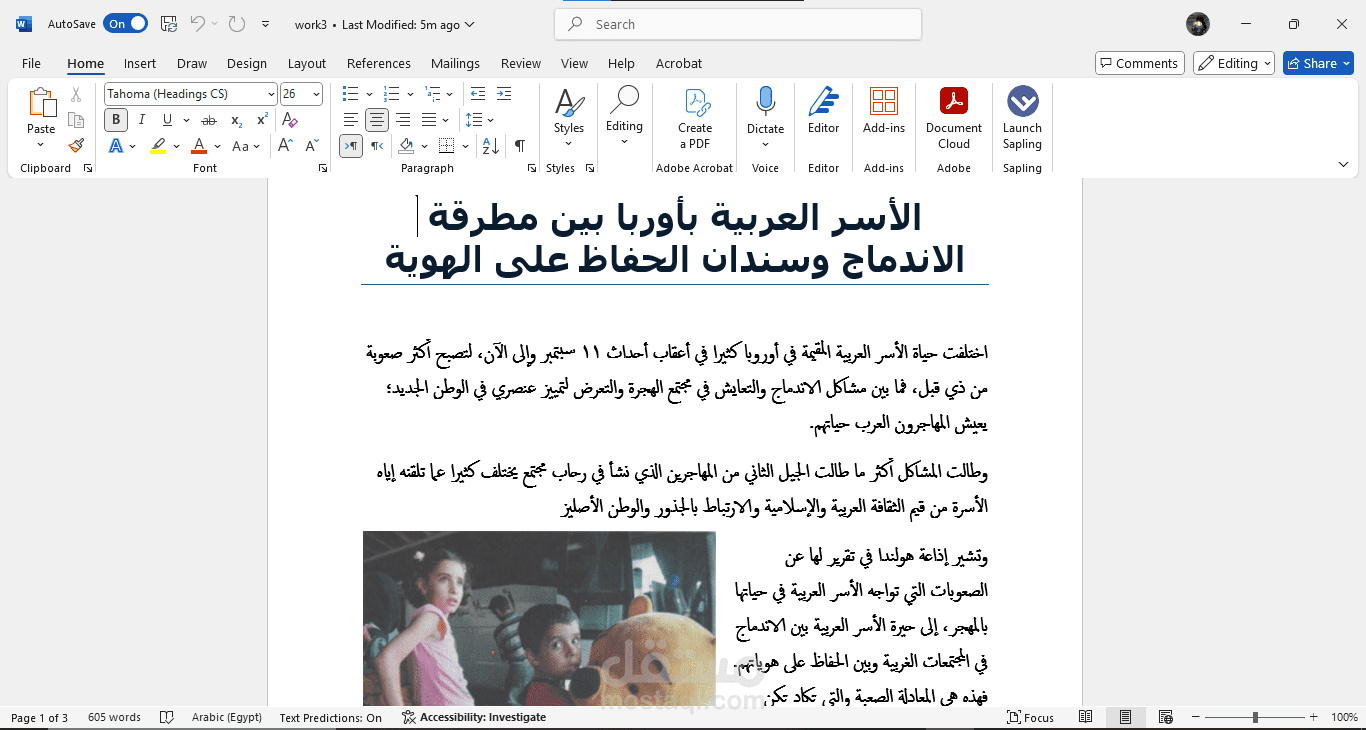Switch to the Design tab
1366x730 pixels.
tap(247, 63)
